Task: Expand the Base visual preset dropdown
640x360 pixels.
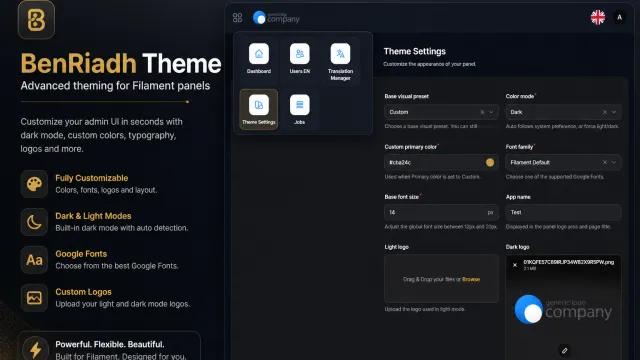Action: [491, 112]
